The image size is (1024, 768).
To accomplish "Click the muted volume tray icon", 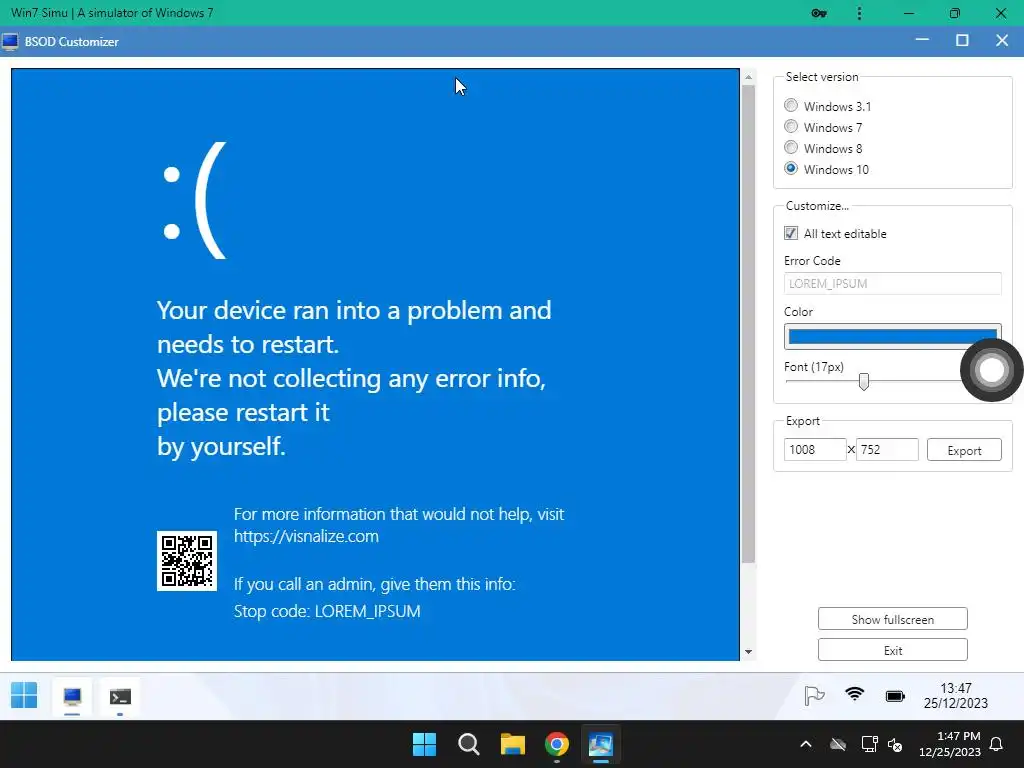I will point(895,744).
